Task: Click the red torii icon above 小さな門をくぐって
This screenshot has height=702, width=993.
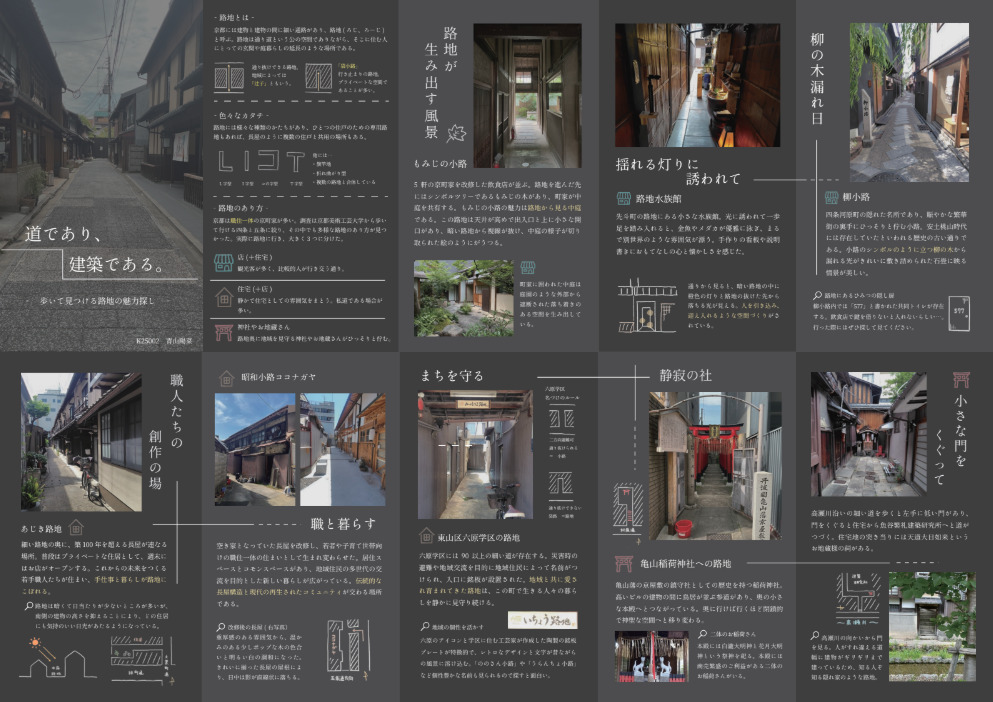Action: click(x=961, y=380)
